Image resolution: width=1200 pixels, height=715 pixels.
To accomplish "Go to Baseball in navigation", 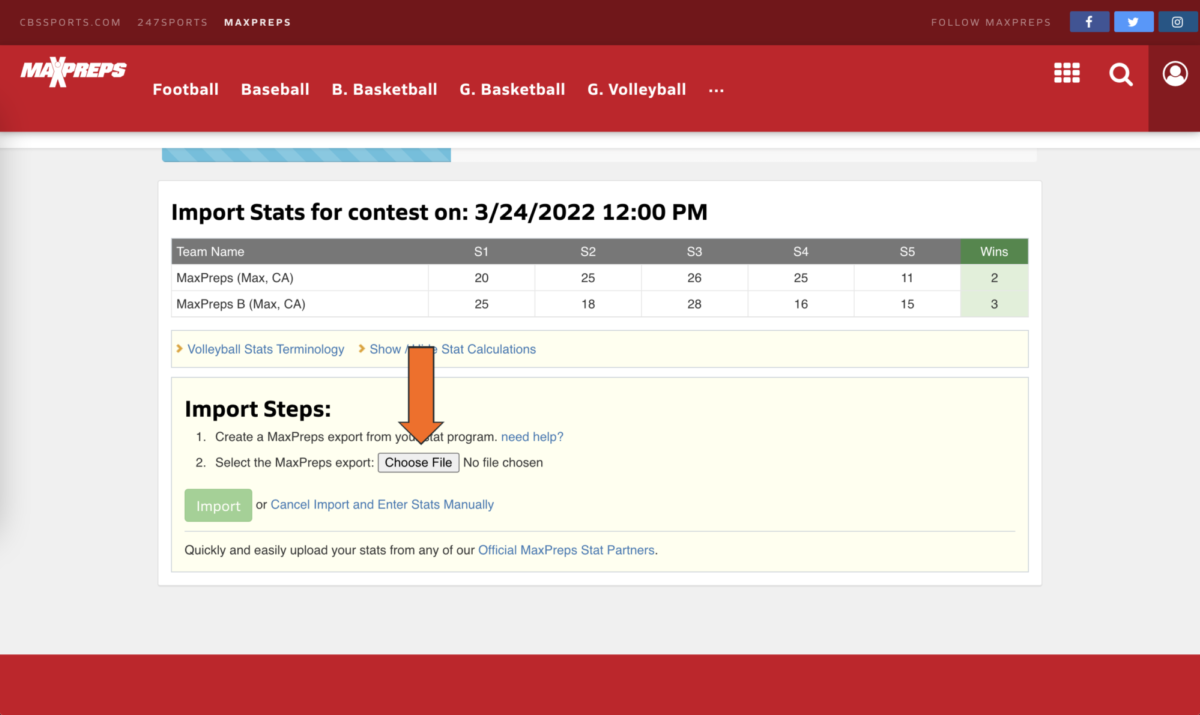I will pos(275,89).
